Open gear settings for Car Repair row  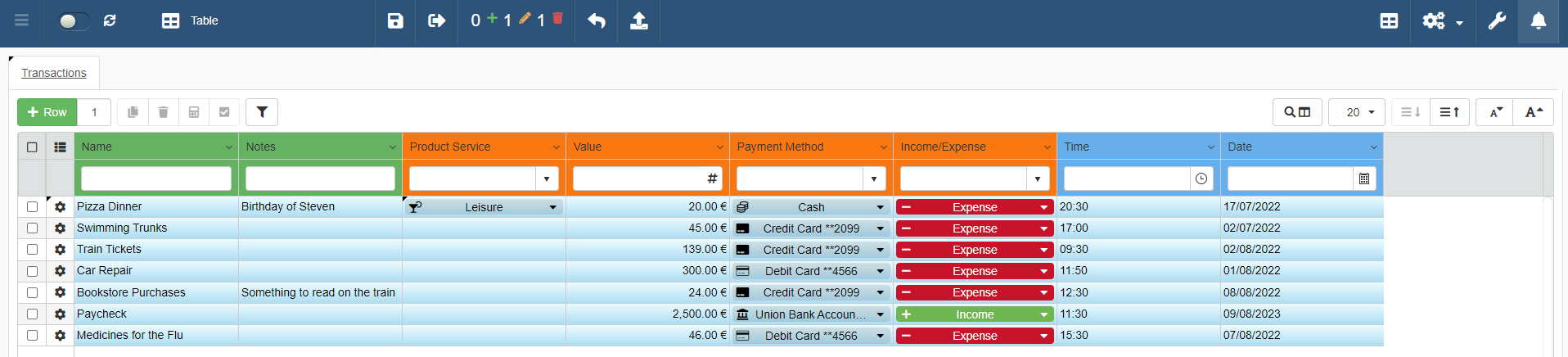click(60, 271)
